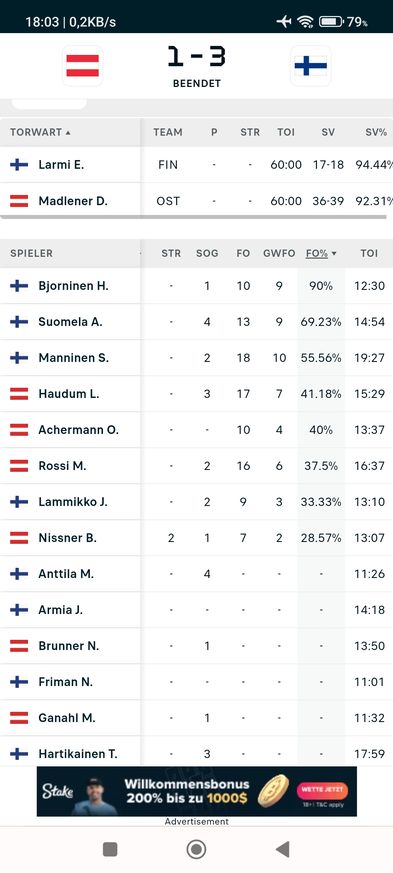
Task: Open player Suomela A. details
Action: [70, 322]
